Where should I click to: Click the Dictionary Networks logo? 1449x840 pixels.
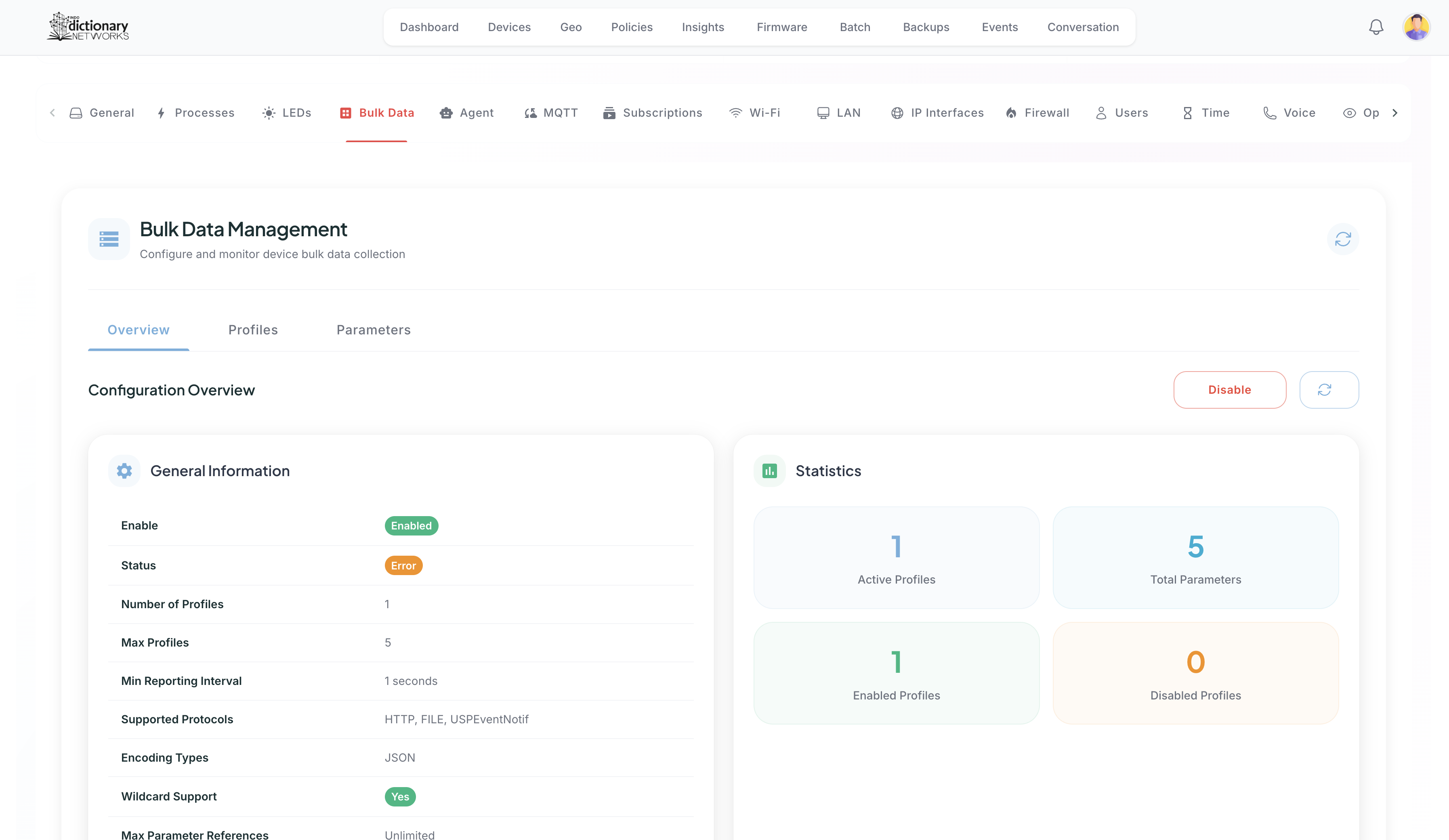pos(88,27)
